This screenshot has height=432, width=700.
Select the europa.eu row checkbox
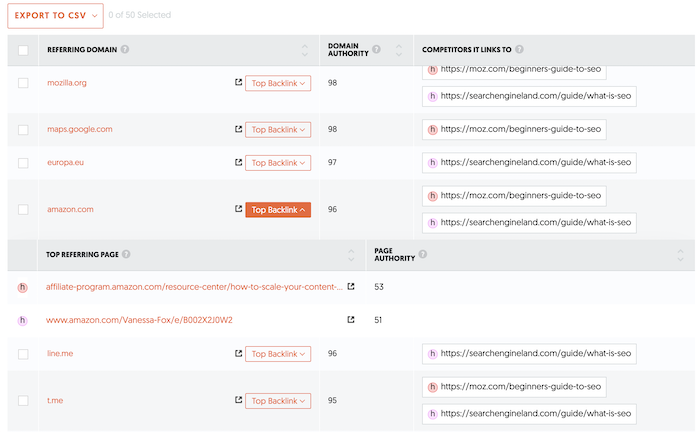click(x=23, y=163)
